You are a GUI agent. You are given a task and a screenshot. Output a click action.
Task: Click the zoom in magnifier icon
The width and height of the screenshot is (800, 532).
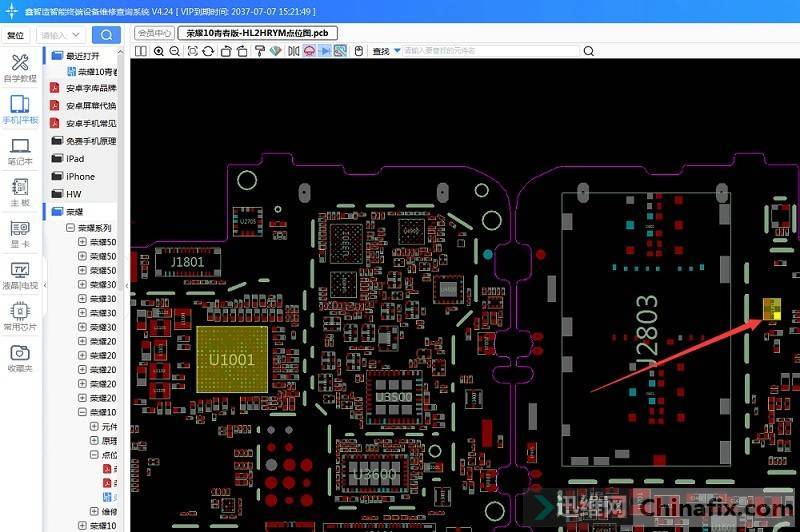[160, 51]
